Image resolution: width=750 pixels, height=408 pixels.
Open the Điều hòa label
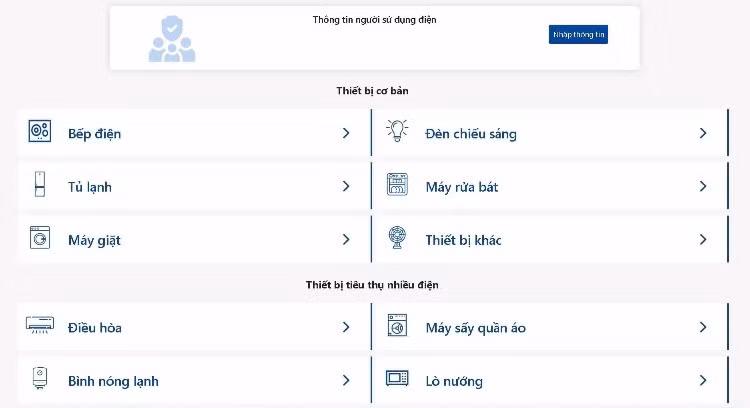click(x=95, y=328)
